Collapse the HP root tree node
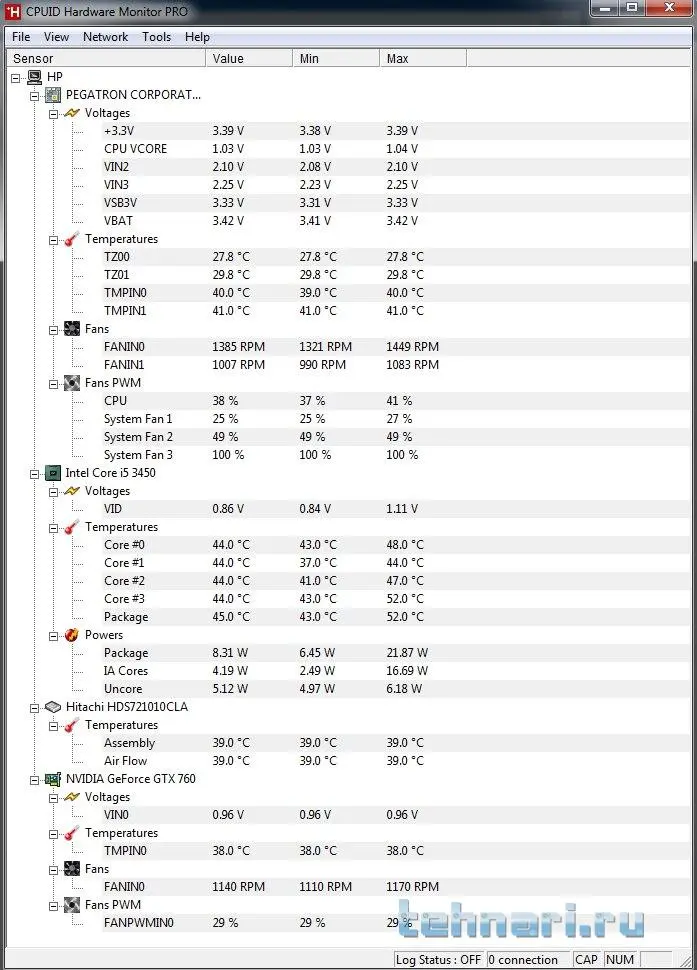Viewport: 697px width, 970px height. click(16, 77)
